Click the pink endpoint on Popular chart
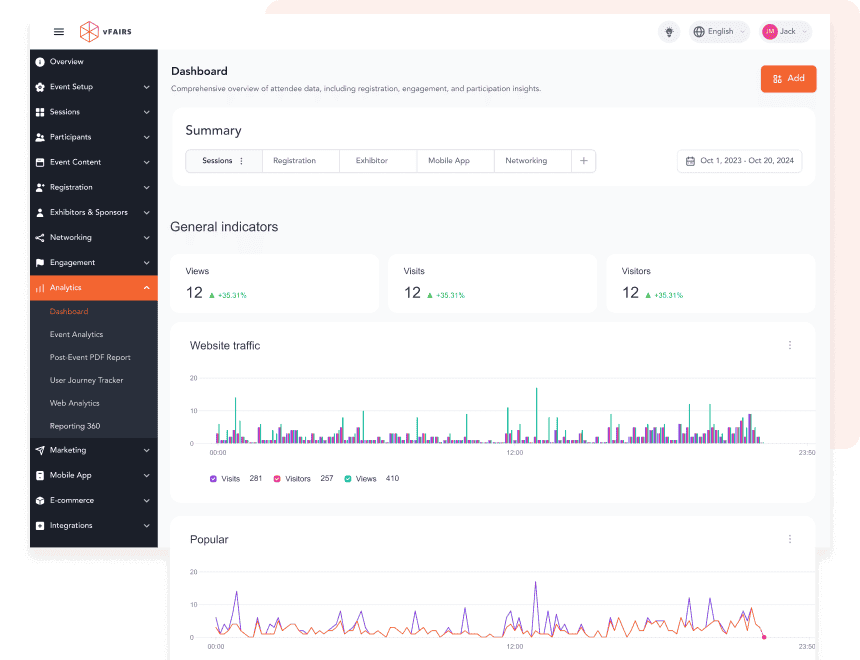The height and width of the screenshot is (660, 860). click(x=764, y=637)
